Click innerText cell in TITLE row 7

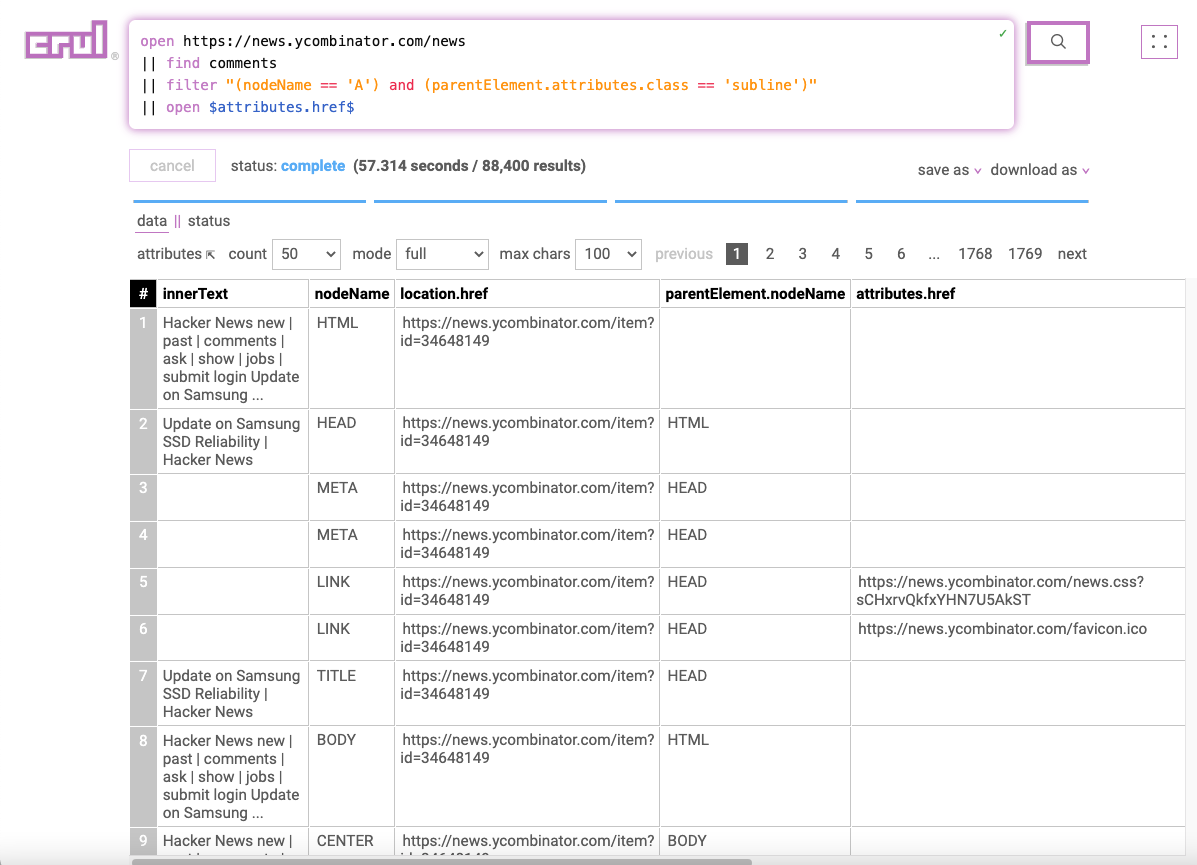click(232, 693)
